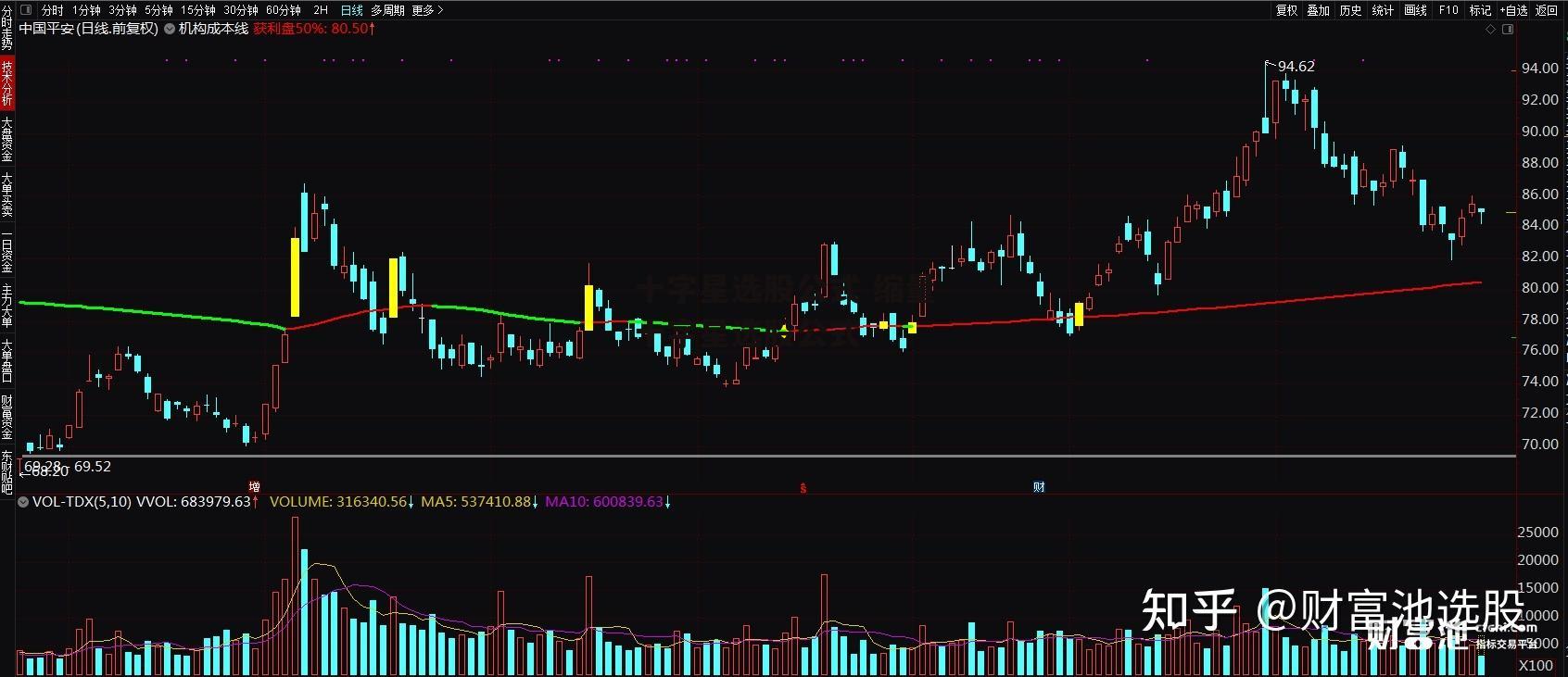
Task: Toggle the right side panel icon
Action: [1508, 30]
